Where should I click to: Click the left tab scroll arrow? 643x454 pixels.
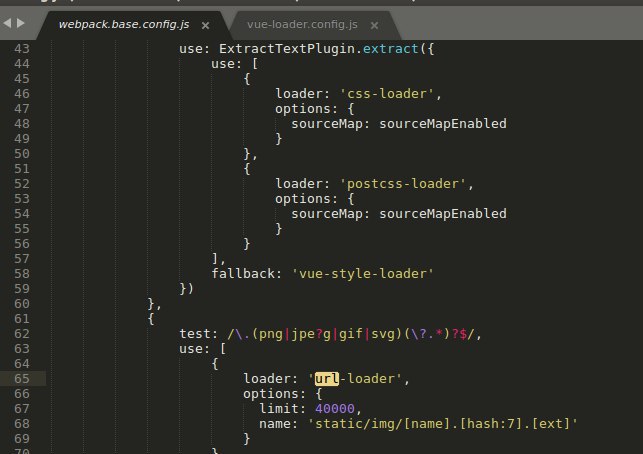click(x=9, y=22)
